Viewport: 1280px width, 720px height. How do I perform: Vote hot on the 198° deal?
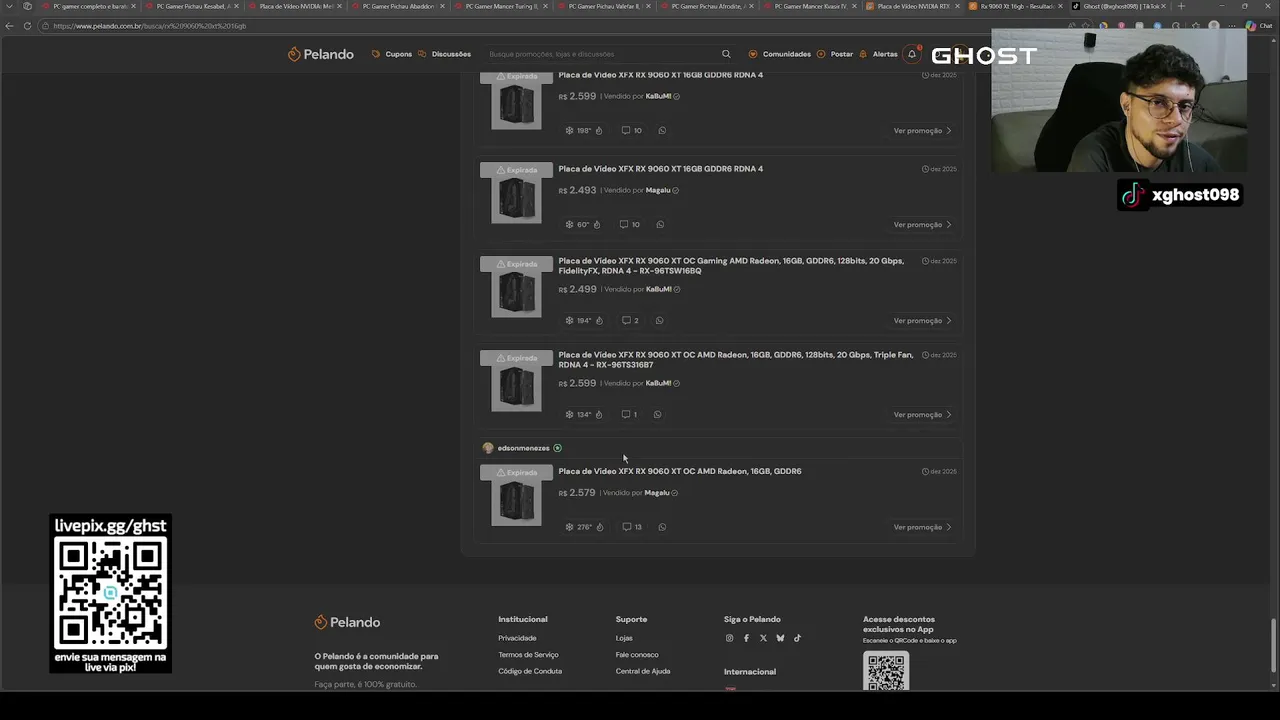pyautogui.click(x=599, y=130)
